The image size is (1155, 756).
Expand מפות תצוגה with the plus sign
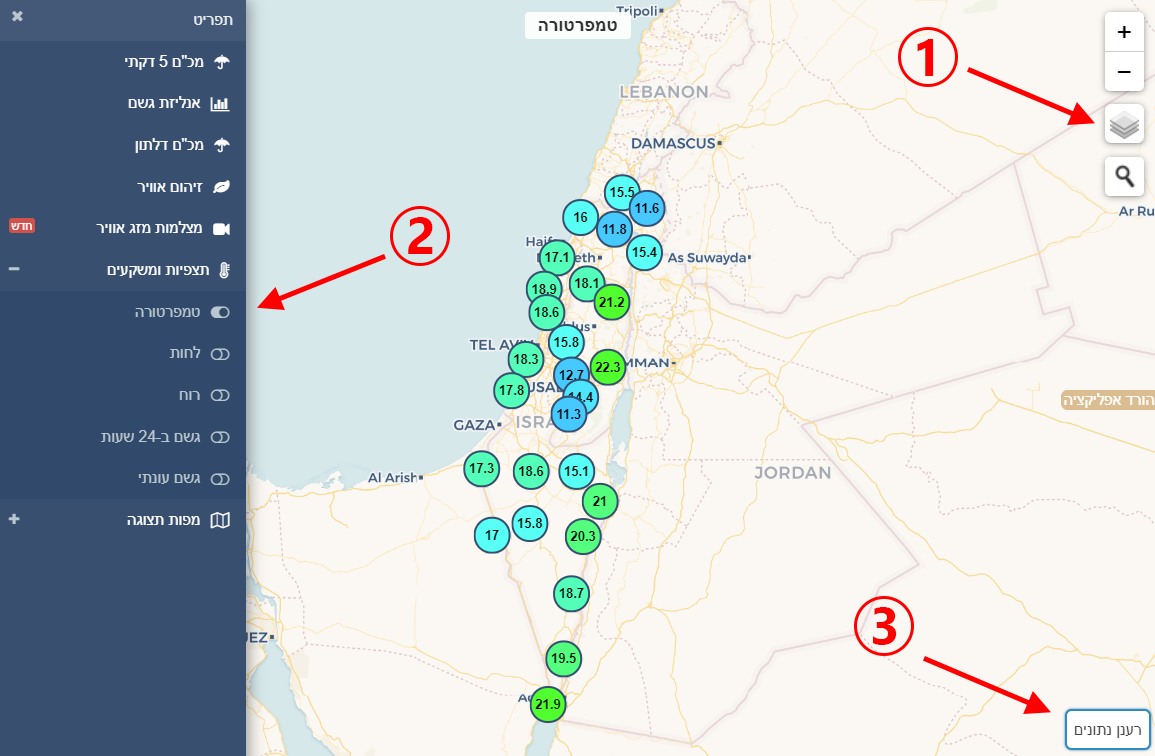(x=14, y=520)
